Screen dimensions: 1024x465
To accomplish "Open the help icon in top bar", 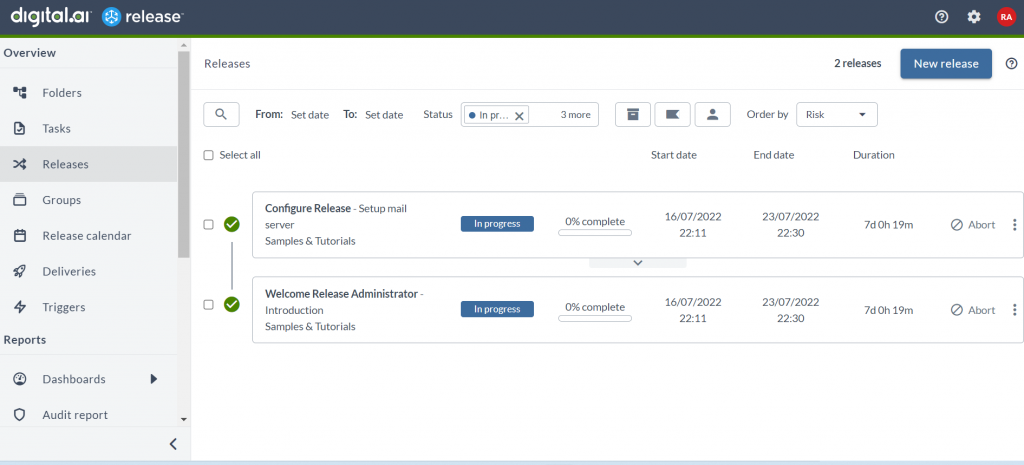I will pos(941,17).
